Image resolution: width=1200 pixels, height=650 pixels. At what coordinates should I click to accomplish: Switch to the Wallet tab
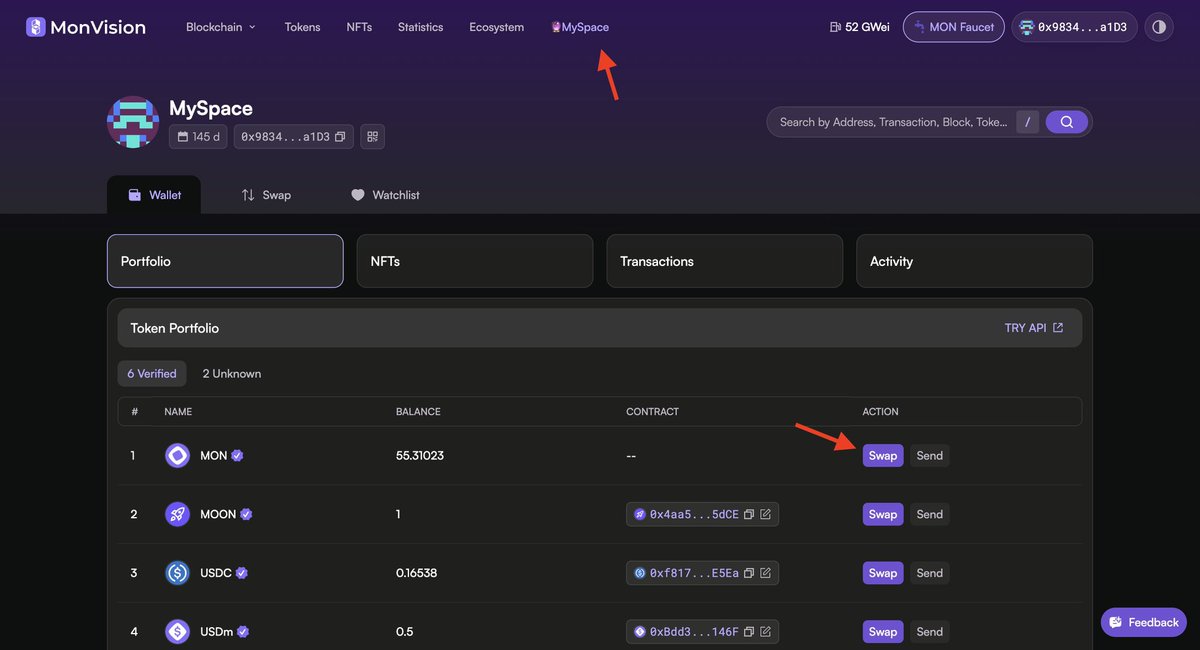154,195
